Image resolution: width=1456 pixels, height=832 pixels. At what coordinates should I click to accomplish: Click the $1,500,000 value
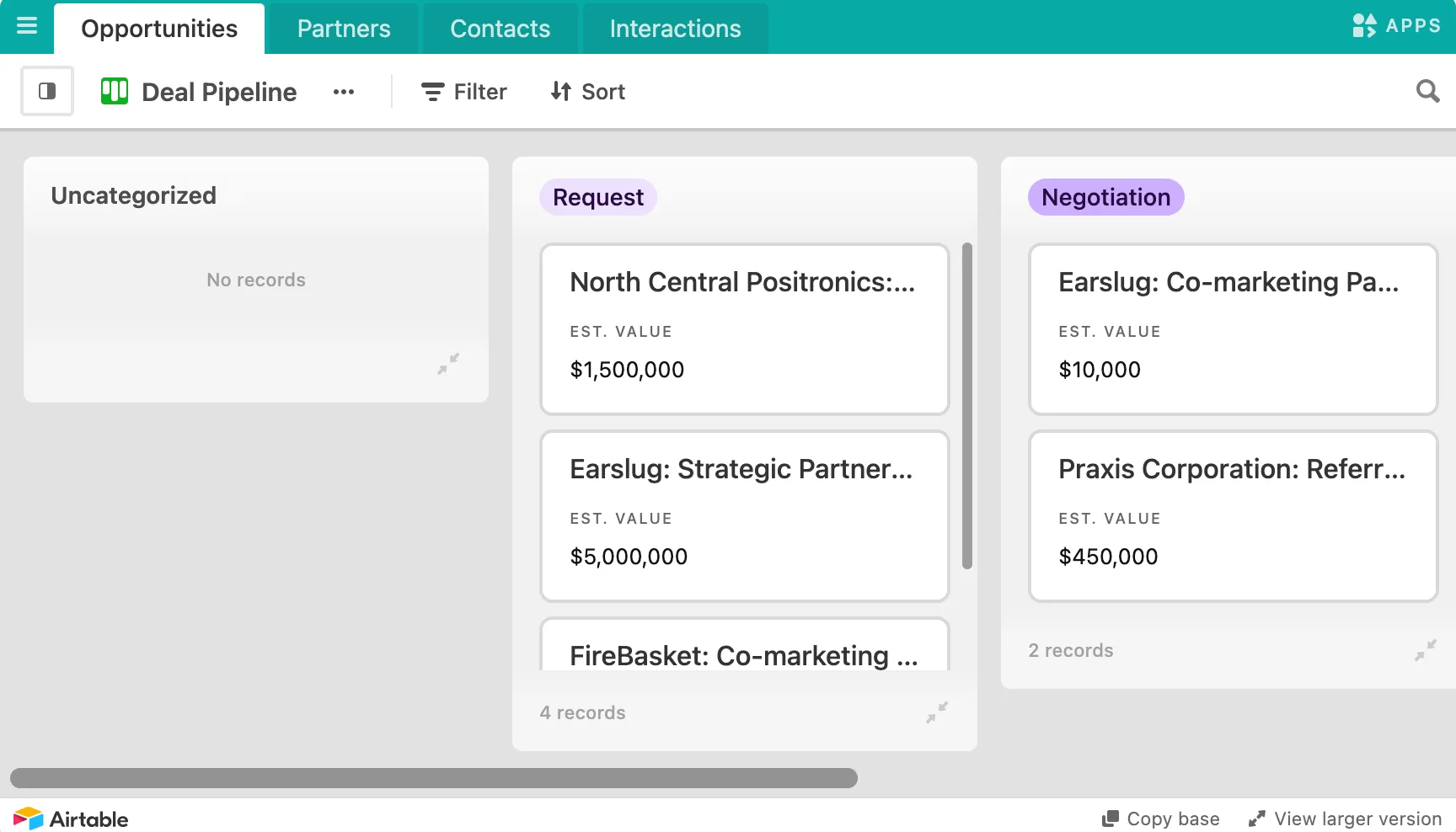pyautogui.click(x=627, y=370)
